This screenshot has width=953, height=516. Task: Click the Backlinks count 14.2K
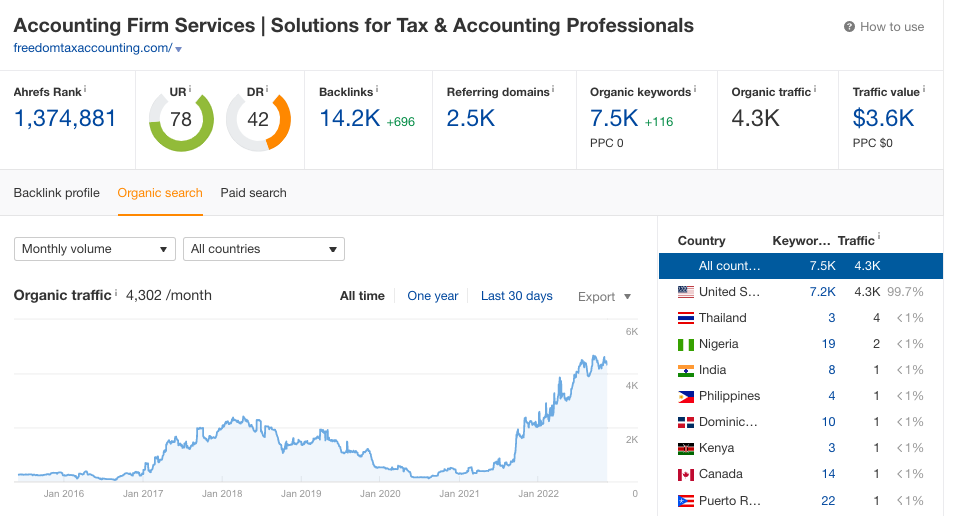point(350,119)
